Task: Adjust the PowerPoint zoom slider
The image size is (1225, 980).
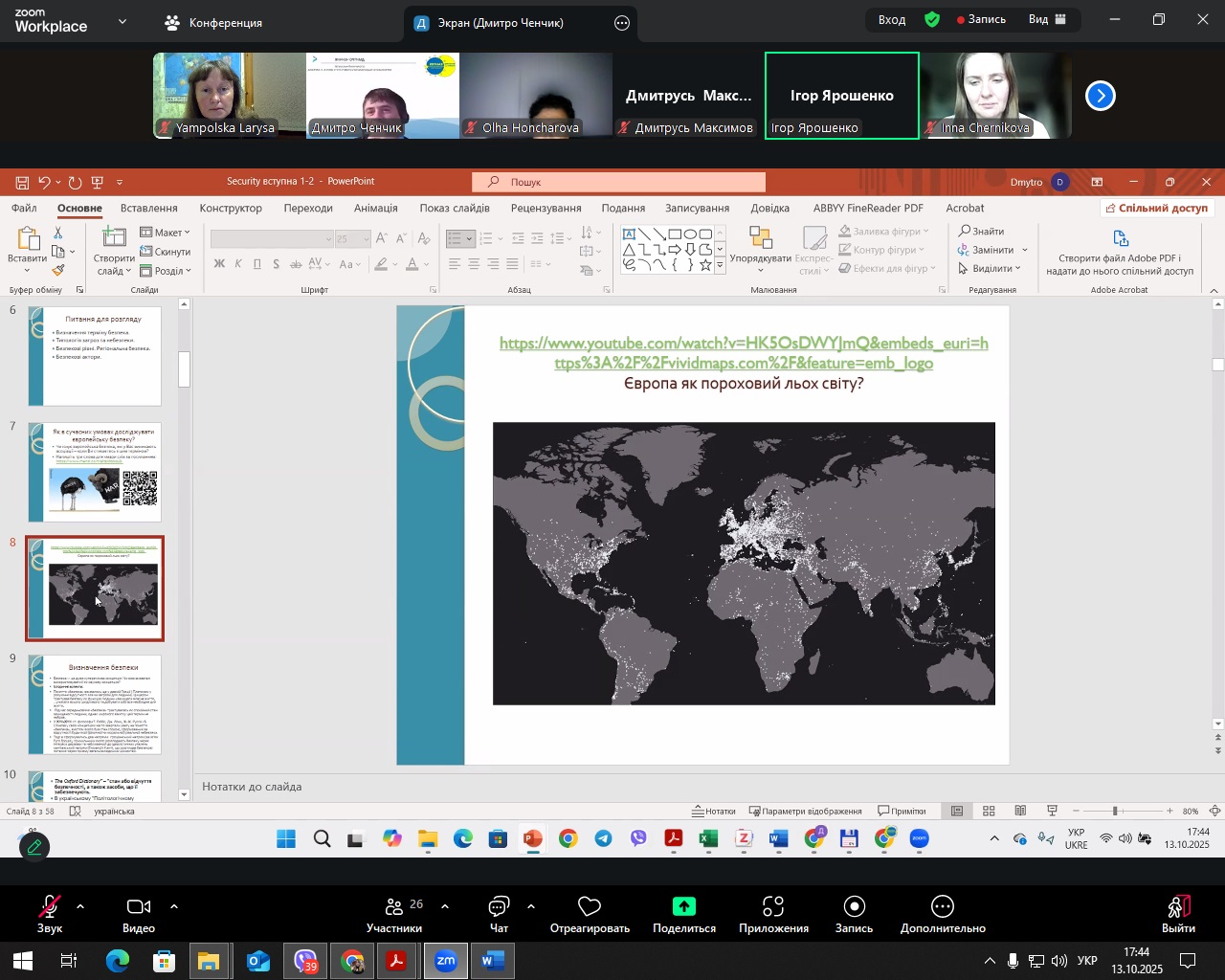Action: pyautogui.click(x=1114, y=811)
